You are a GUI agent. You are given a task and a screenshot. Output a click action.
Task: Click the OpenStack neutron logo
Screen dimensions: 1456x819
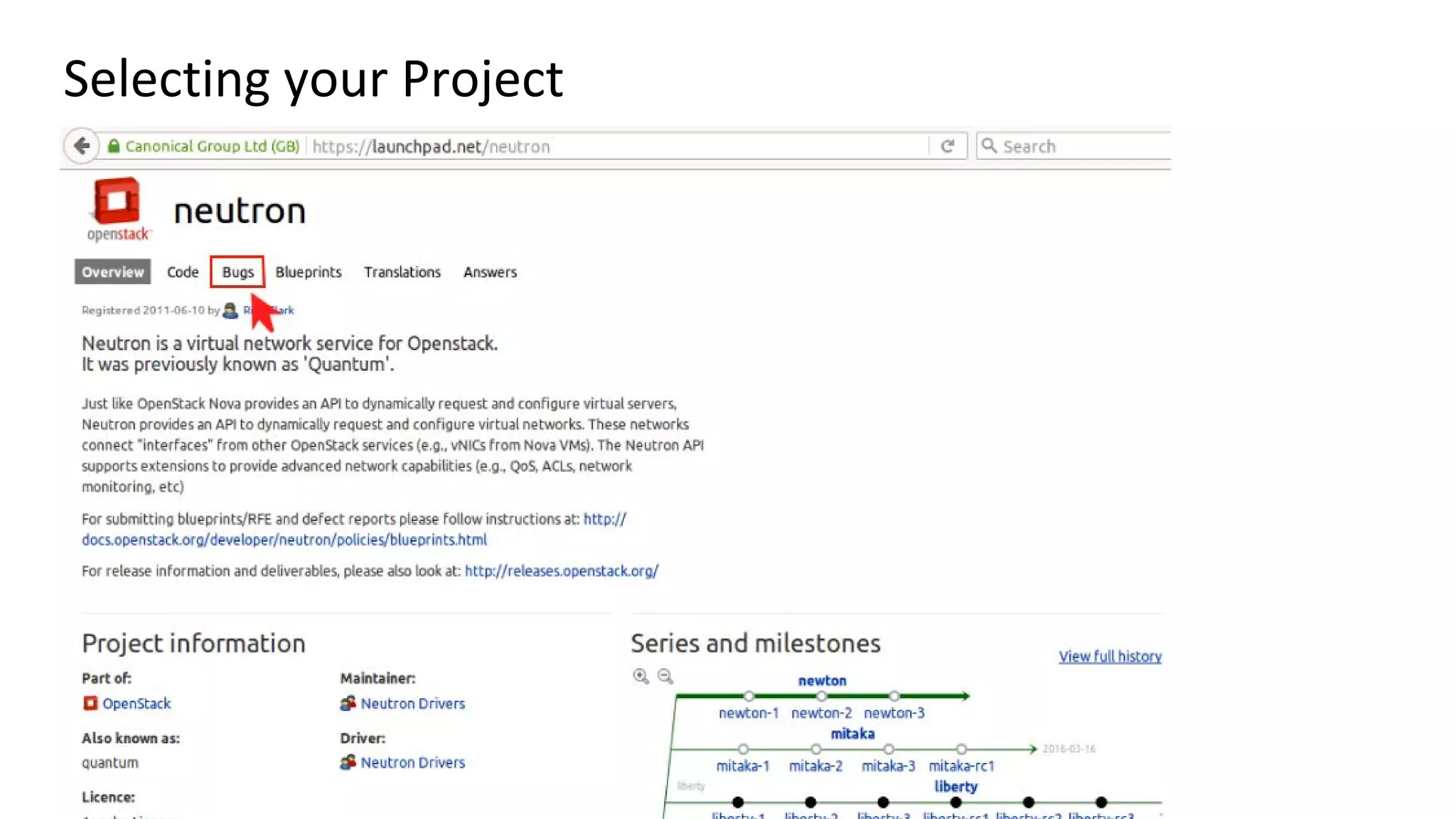118,210
